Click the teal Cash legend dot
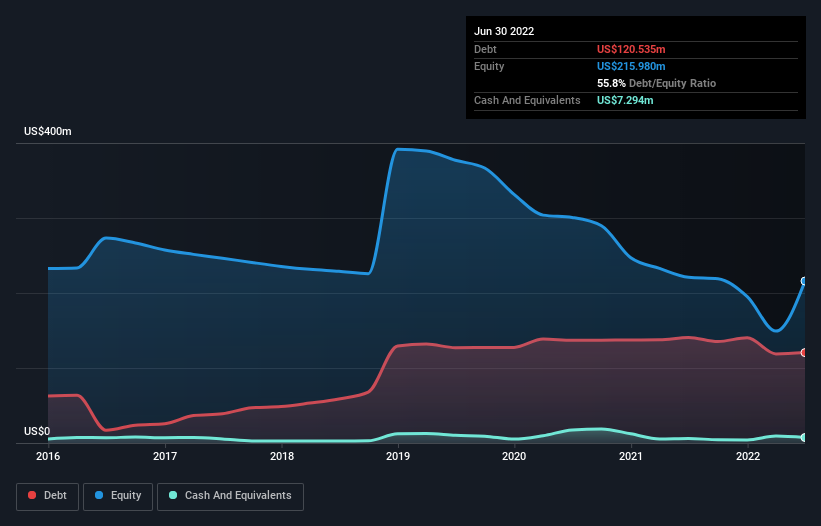 (x=173, y=495)
